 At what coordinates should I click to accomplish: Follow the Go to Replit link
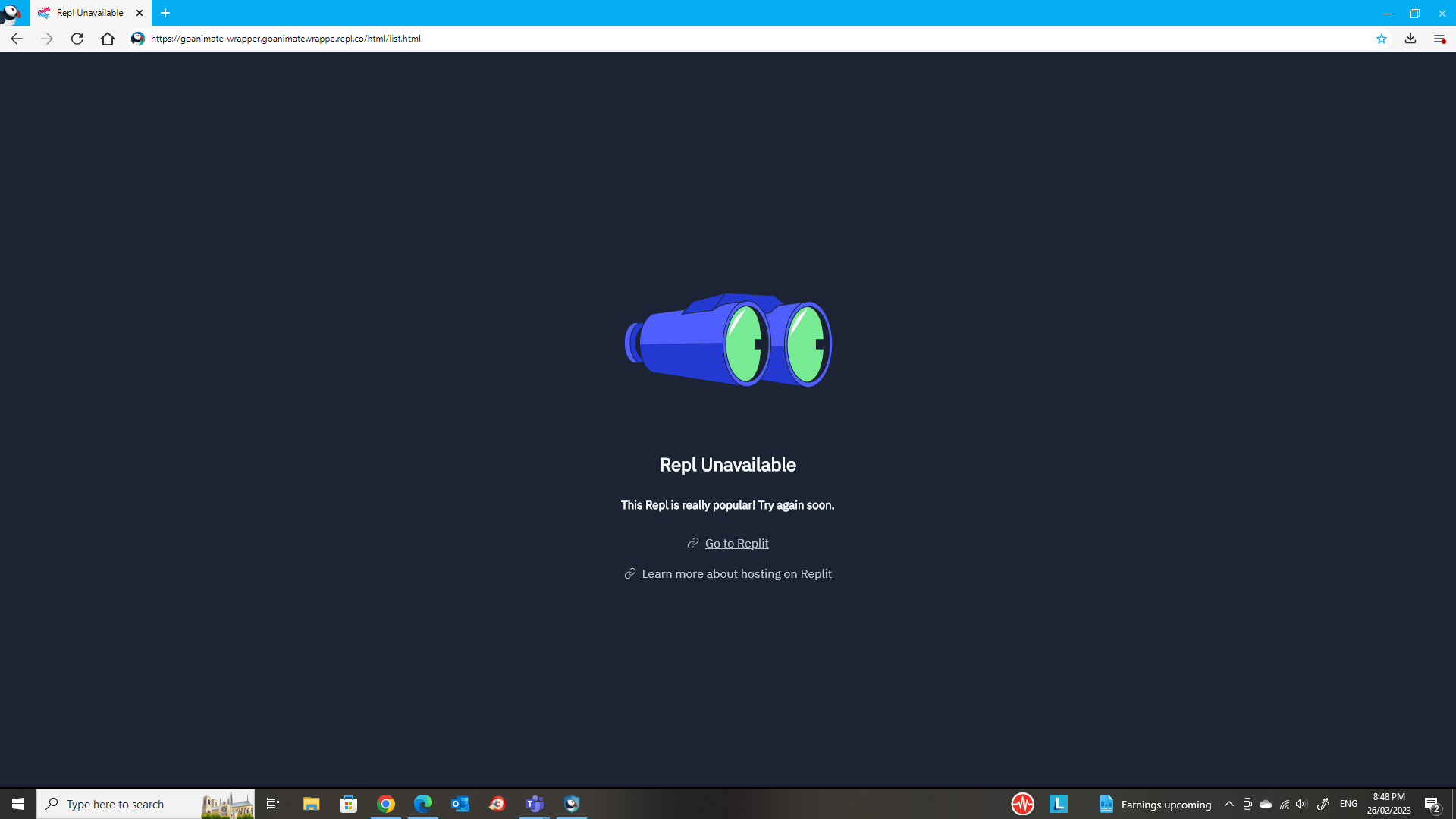pyautogui.click(x=736, y=543)
